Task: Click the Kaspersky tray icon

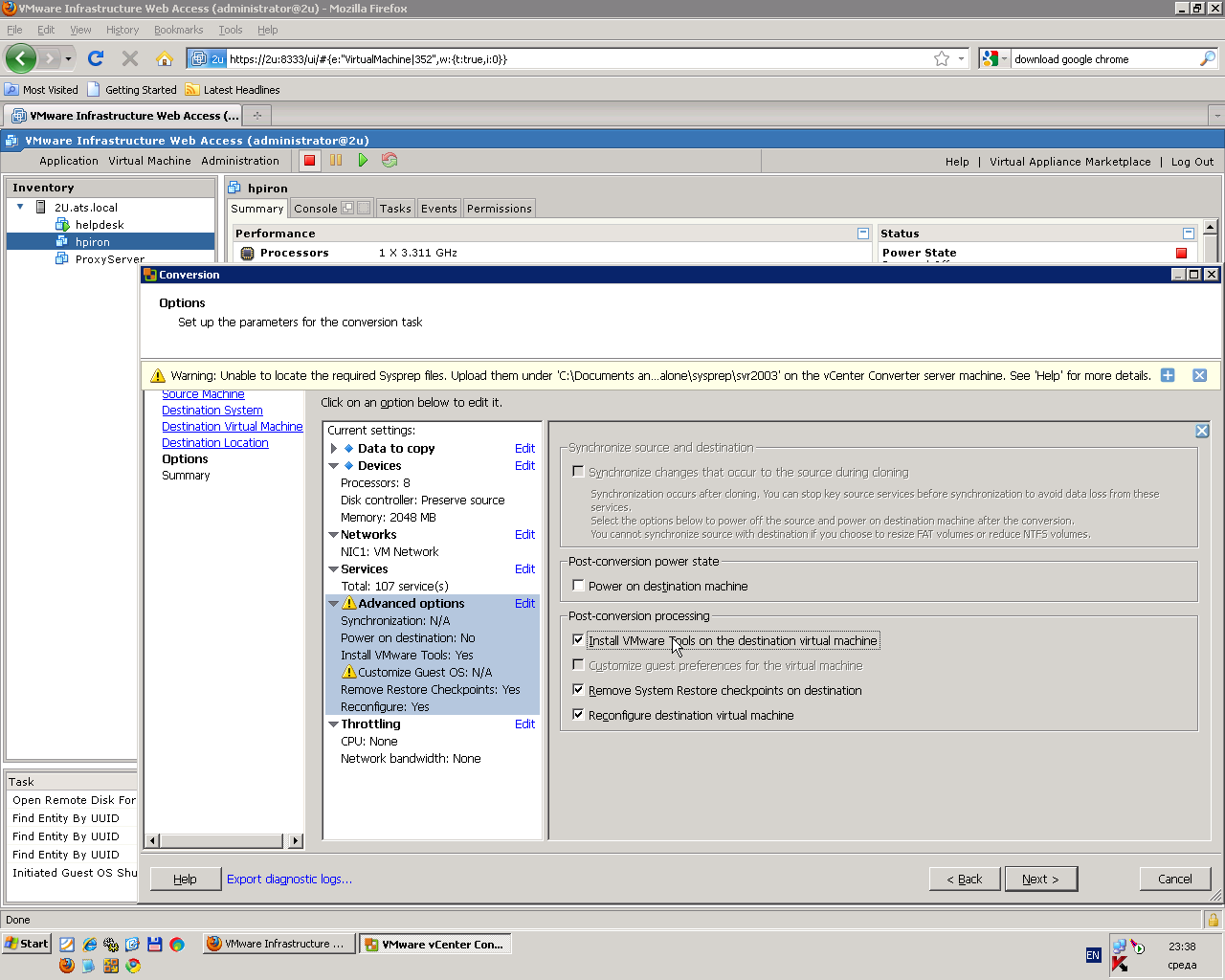Action: (x=1119, y=964)
